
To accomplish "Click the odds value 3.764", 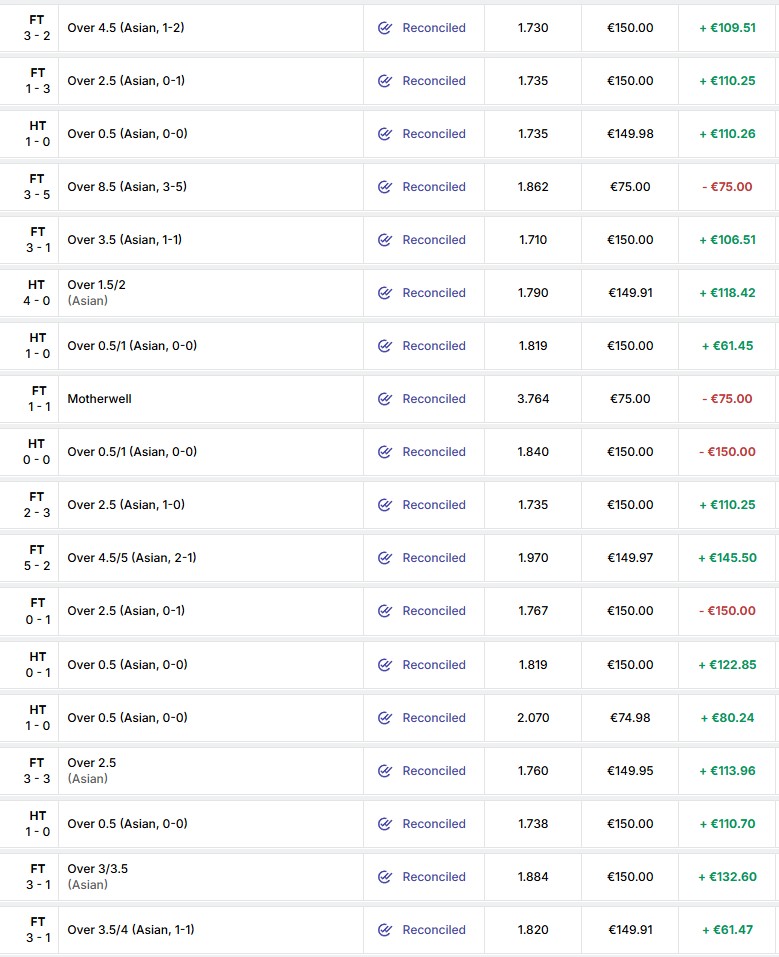I will point(532,399).
